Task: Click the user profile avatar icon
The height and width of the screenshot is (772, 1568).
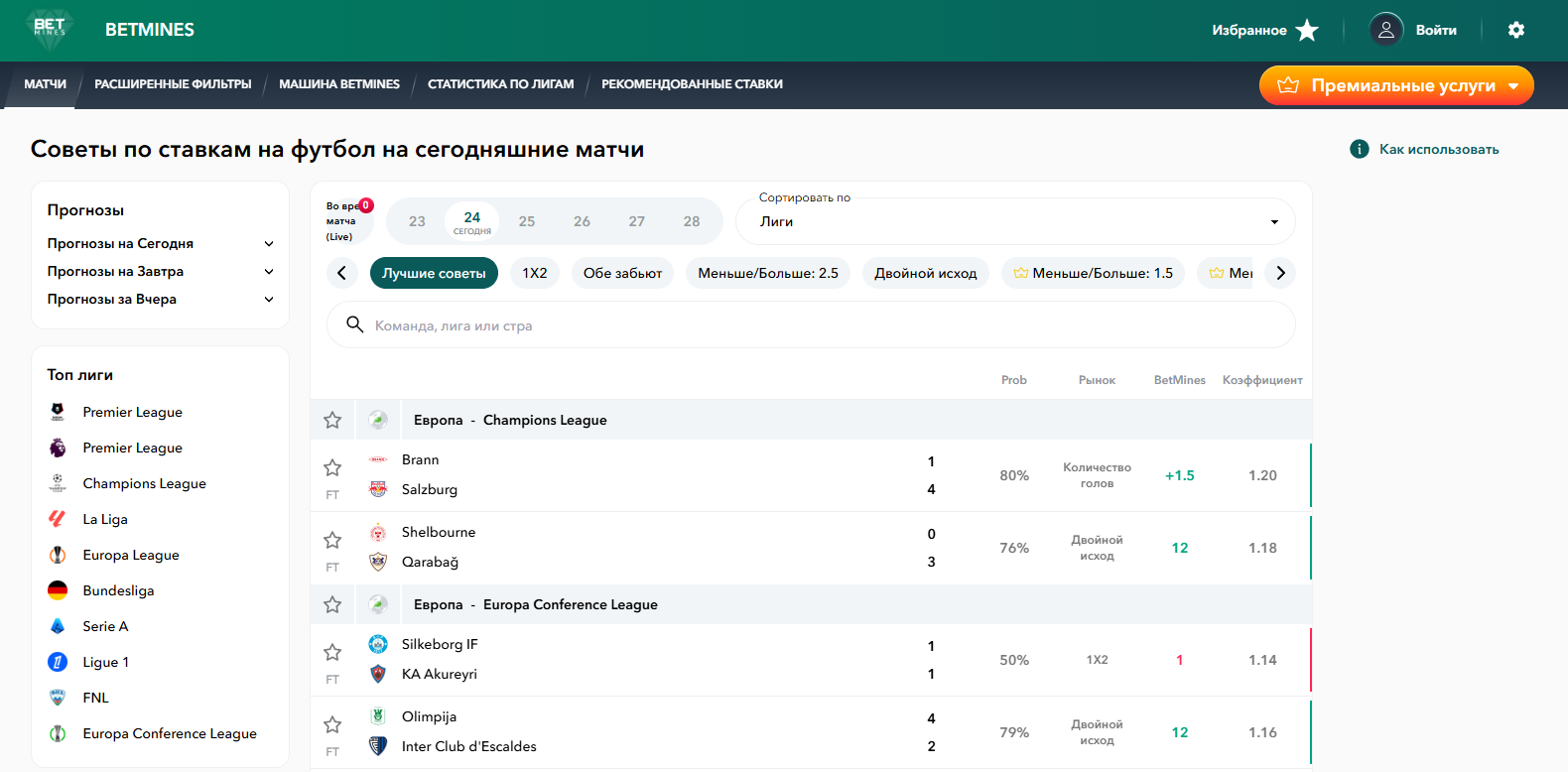Action: [1386, 30]
